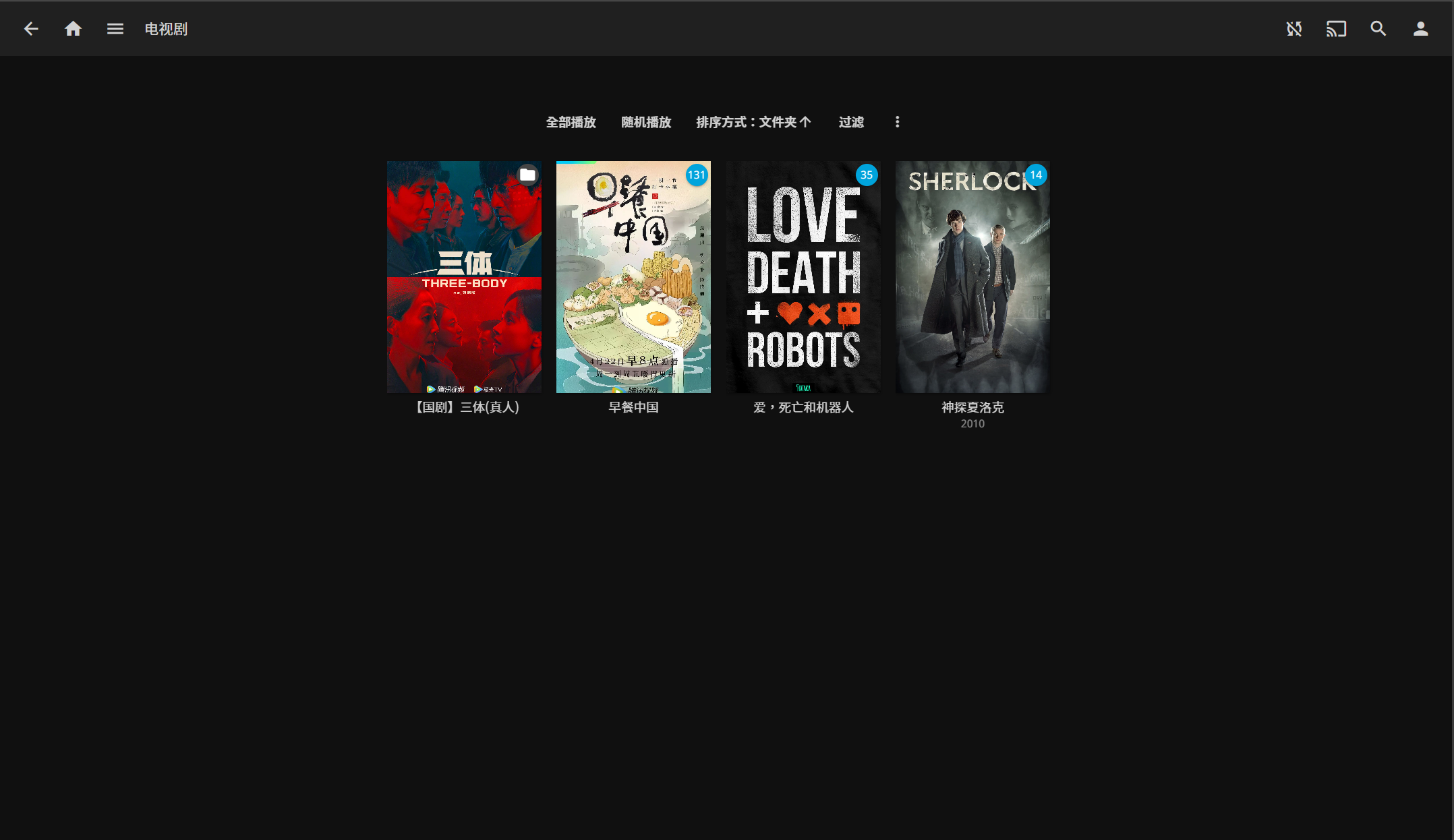The width and height of the screenshot is (1454, 840).
Task: Open the cast to device icon
Action: click(x=1336, y=29)
